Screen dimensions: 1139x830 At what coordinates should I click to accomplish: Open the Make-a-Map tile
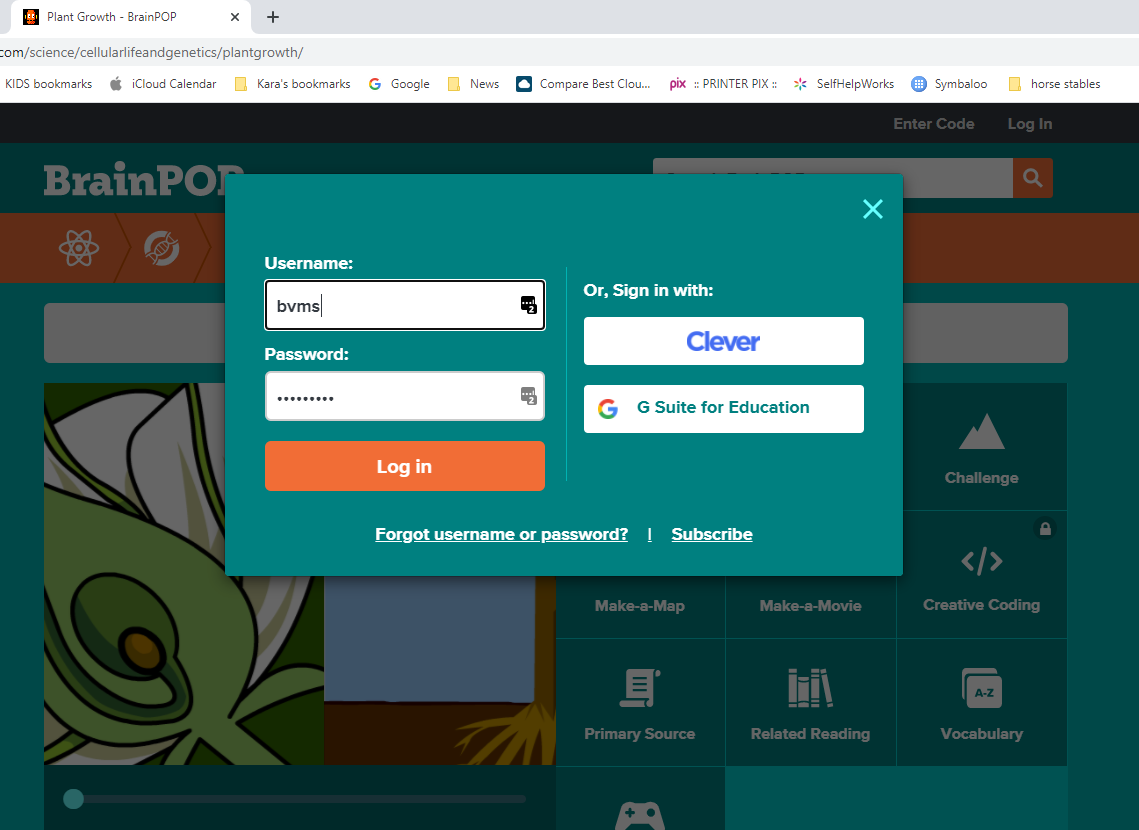(640, 607)
